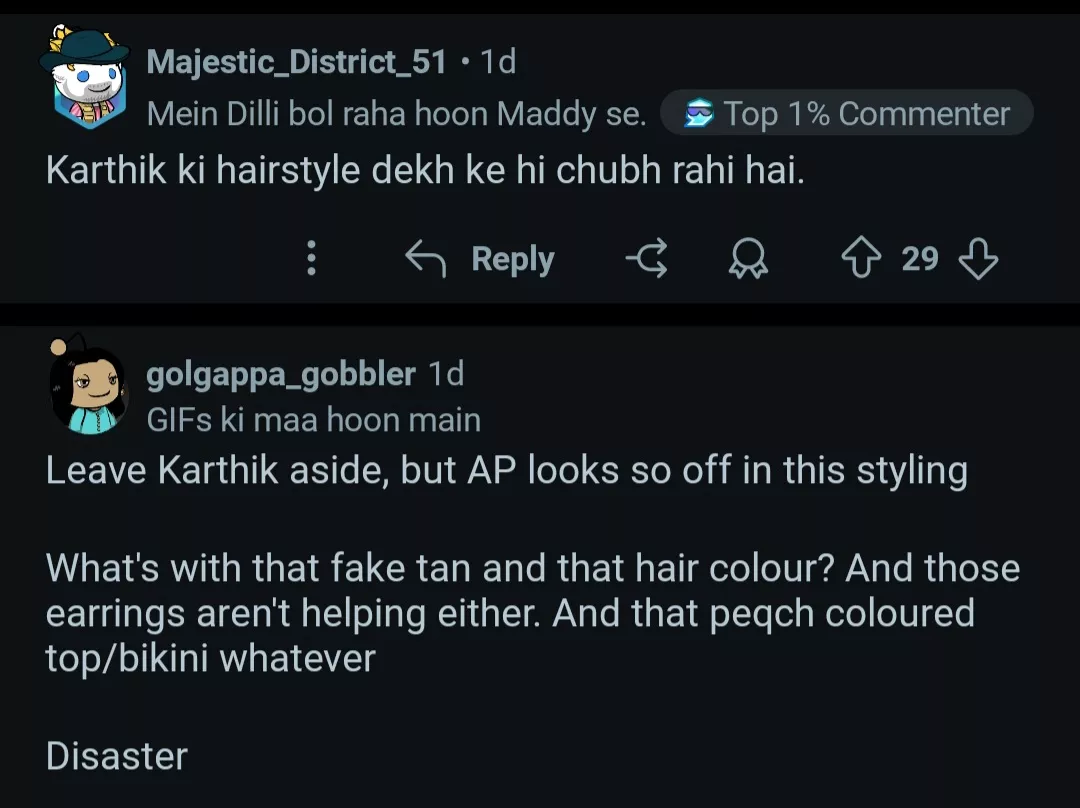This screenshot has height=808, width=1080.
Task: Tap the 'Karthik ki hairstyle' comment text
Action: tap(425, 172)
